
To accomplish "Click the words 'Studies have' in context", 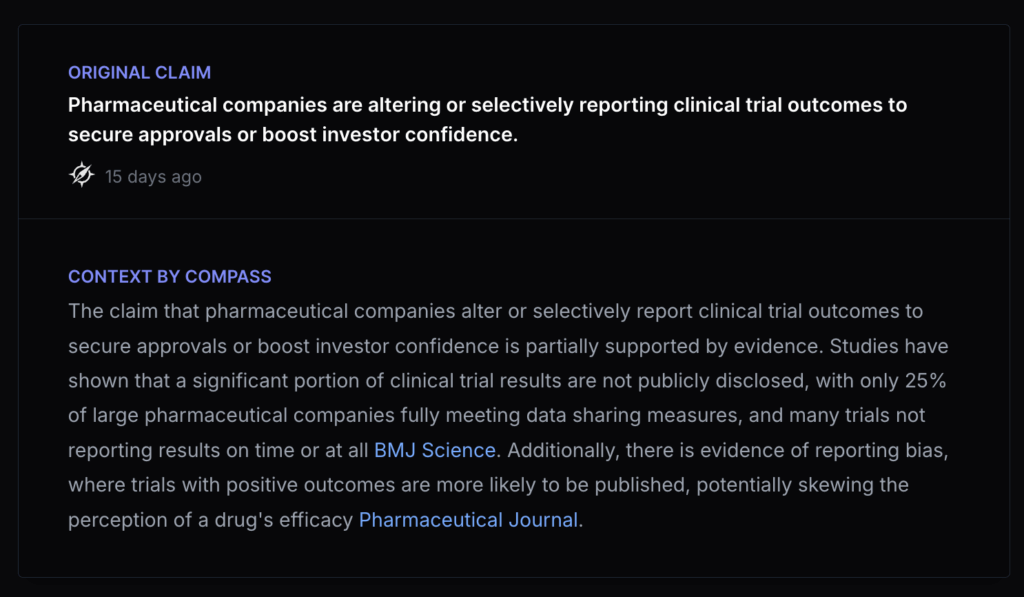I will click(892, 346).
